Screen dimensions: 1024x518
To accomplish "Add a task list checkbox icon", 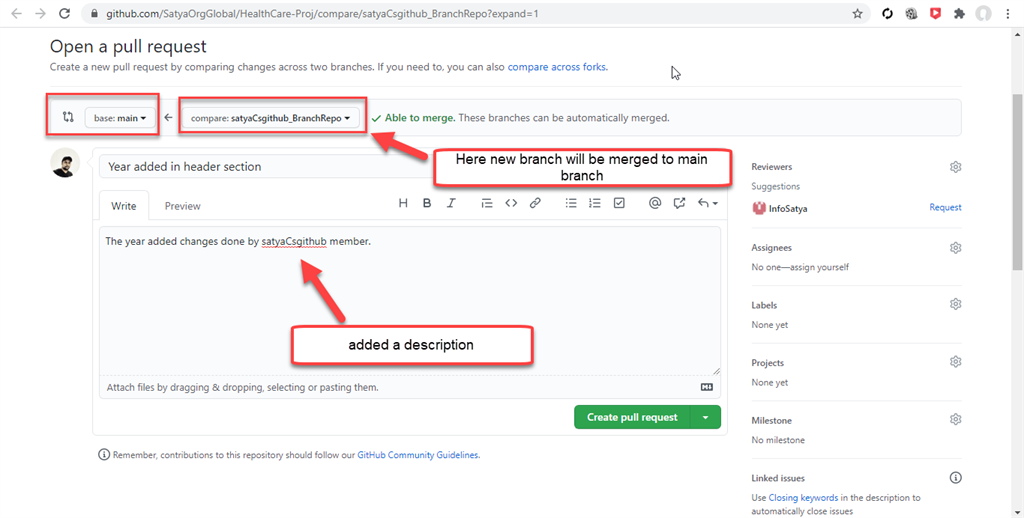I will click(x=619, y=203).
